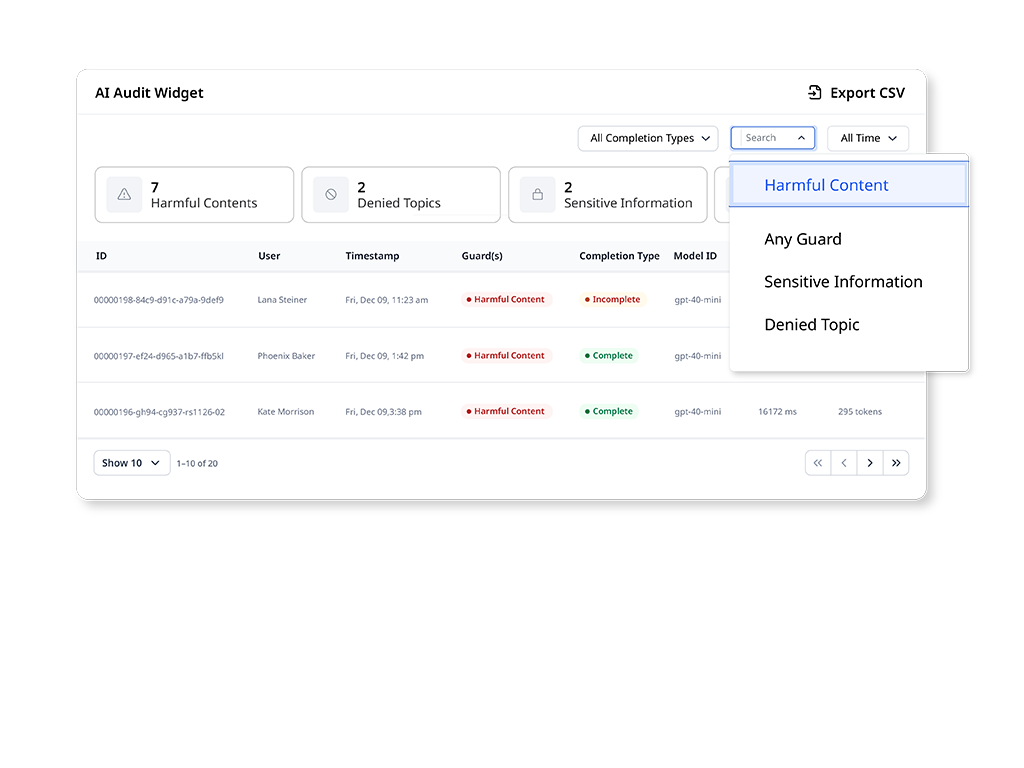Collapse the Search guard dropdown
This screenshot has height=768, width=1024.
773,138
